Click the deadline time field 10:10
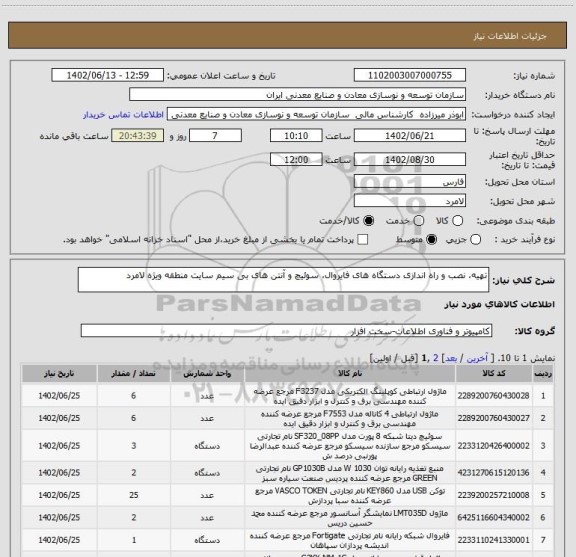The width and height of the screenshot is (576, 557). 296,136
